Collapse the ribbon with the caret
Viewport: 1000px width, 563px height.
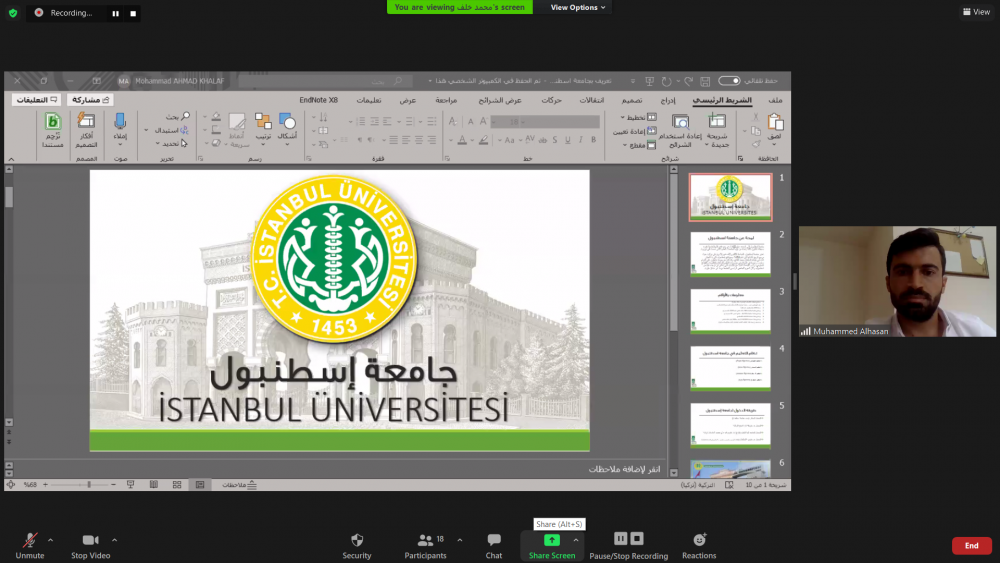point(11,159)
